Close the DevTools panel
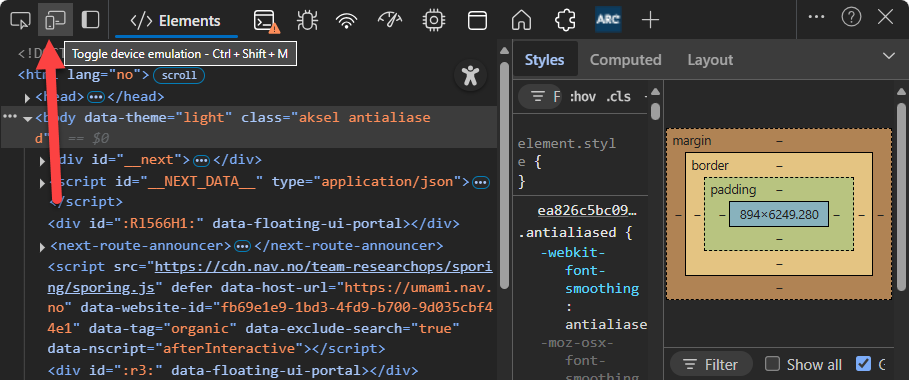 pyautogui.click(x=886, y=17)
